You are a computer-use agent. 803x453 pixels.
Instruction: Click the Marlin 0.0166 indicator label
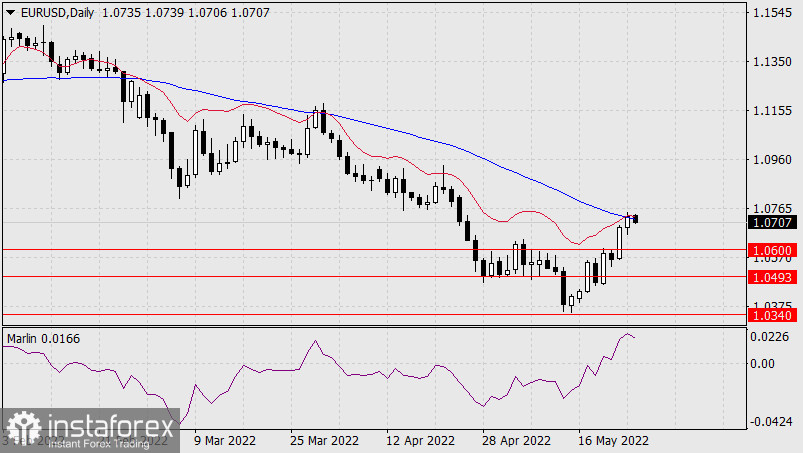pos(44,338)
